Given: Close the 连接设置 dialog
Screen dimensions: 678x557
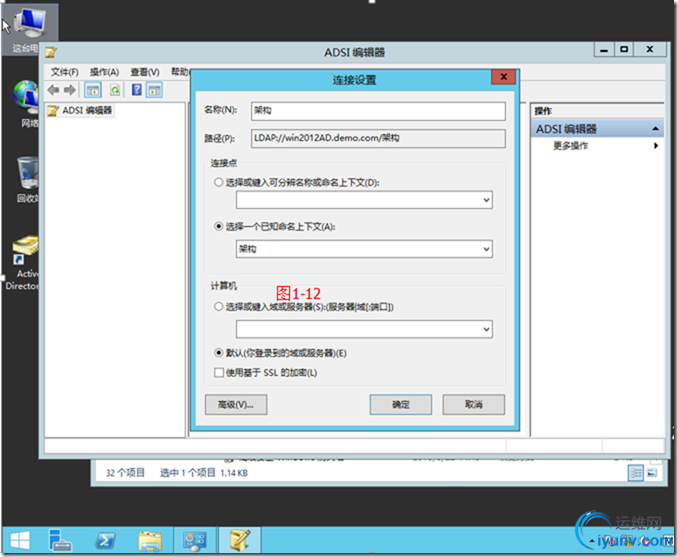Looking at the screenshot, I should [503, 77].
